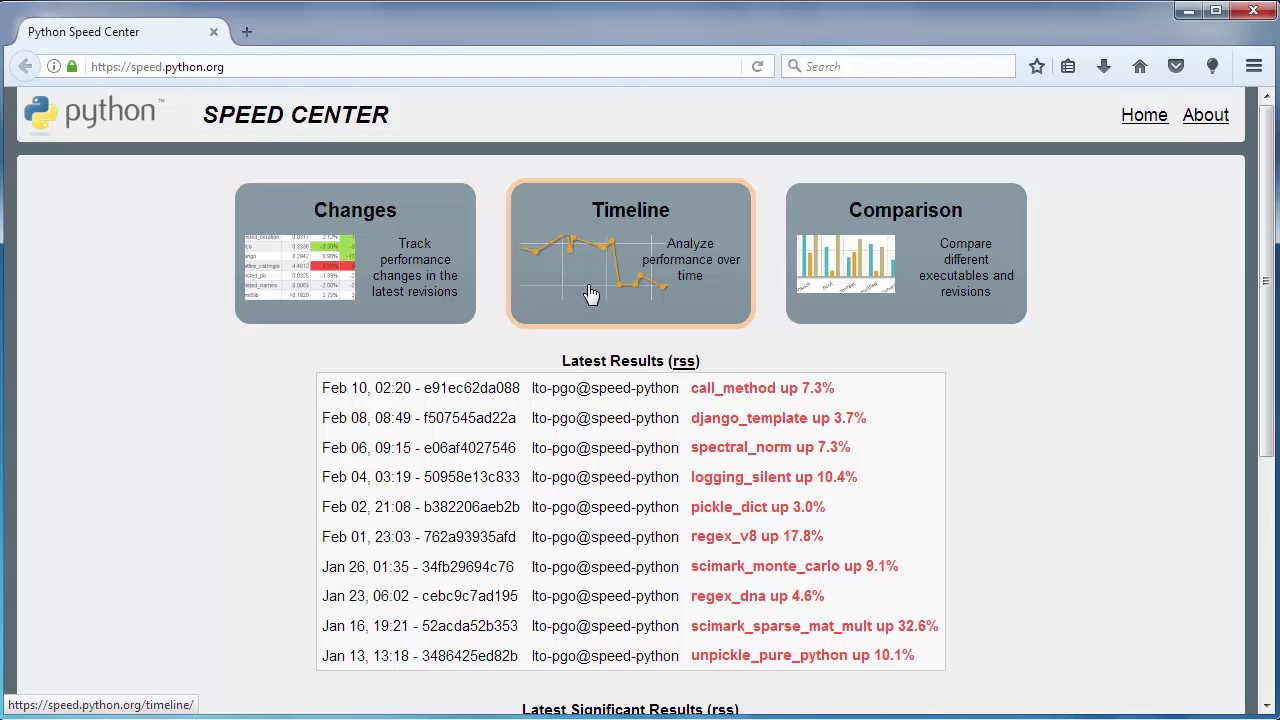The width and height of the screenshot is (1280, 720).
Task: Click the green padlock security icon
Action: (72, 67)
